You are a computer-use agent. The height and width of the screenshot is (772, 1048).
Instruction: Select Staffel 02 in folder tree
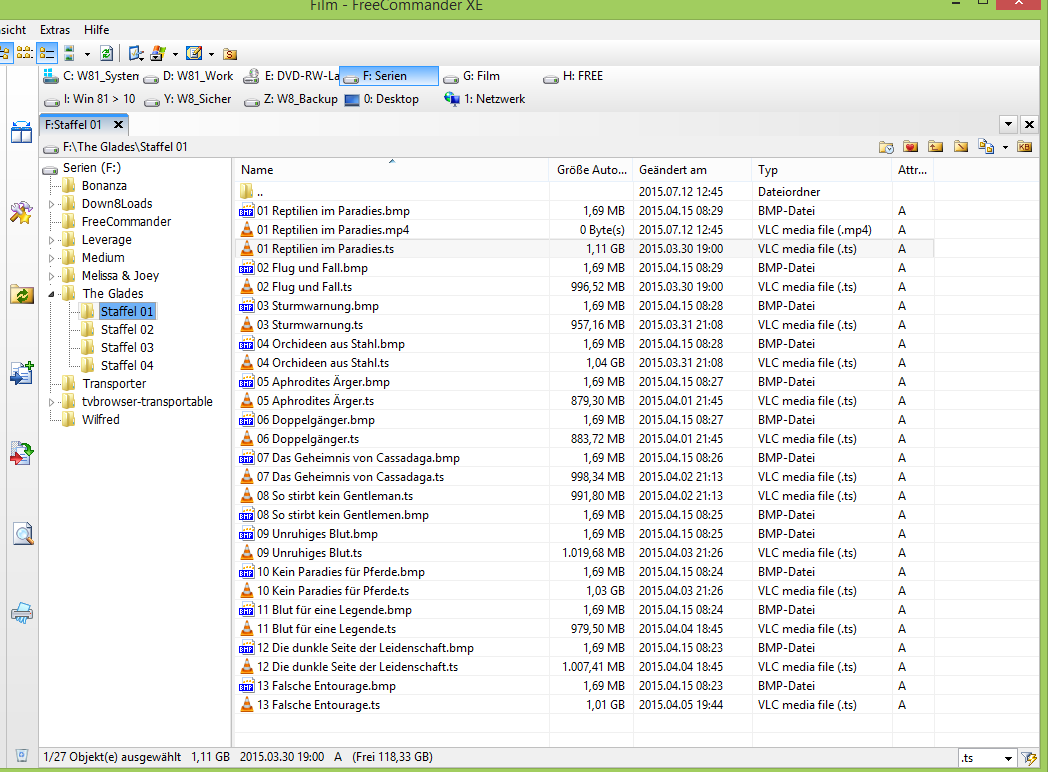(x=127, y=330)
